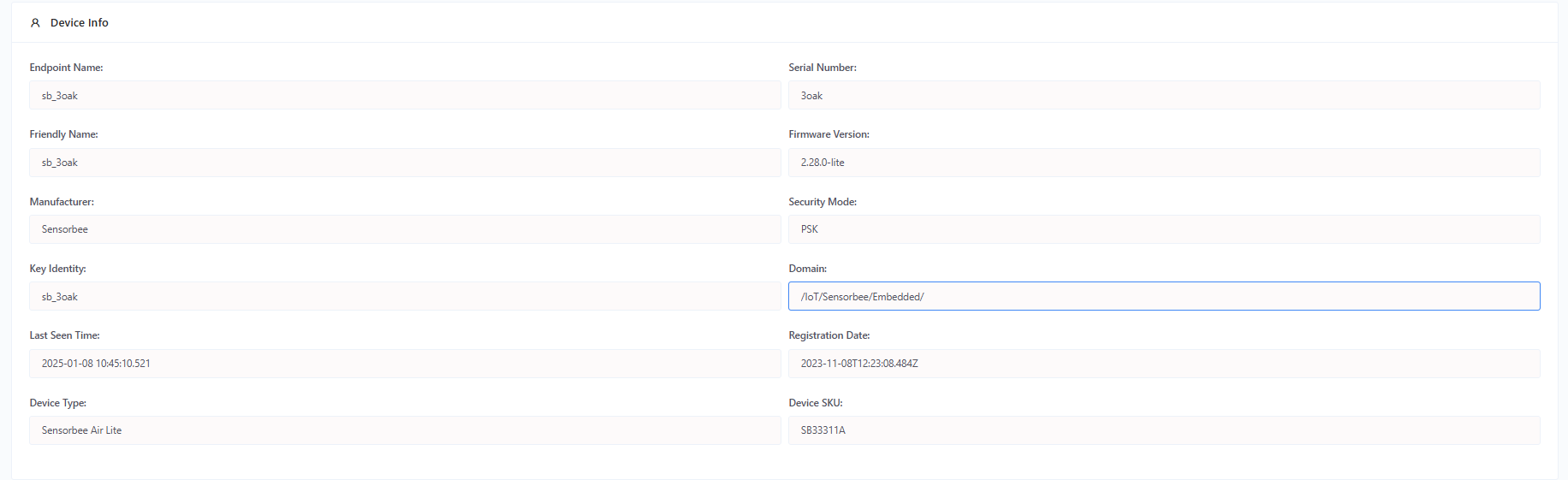The height and width of the screenshot is (480, 1568).
Task: Click the Device Info user icon
Action: 35,23
